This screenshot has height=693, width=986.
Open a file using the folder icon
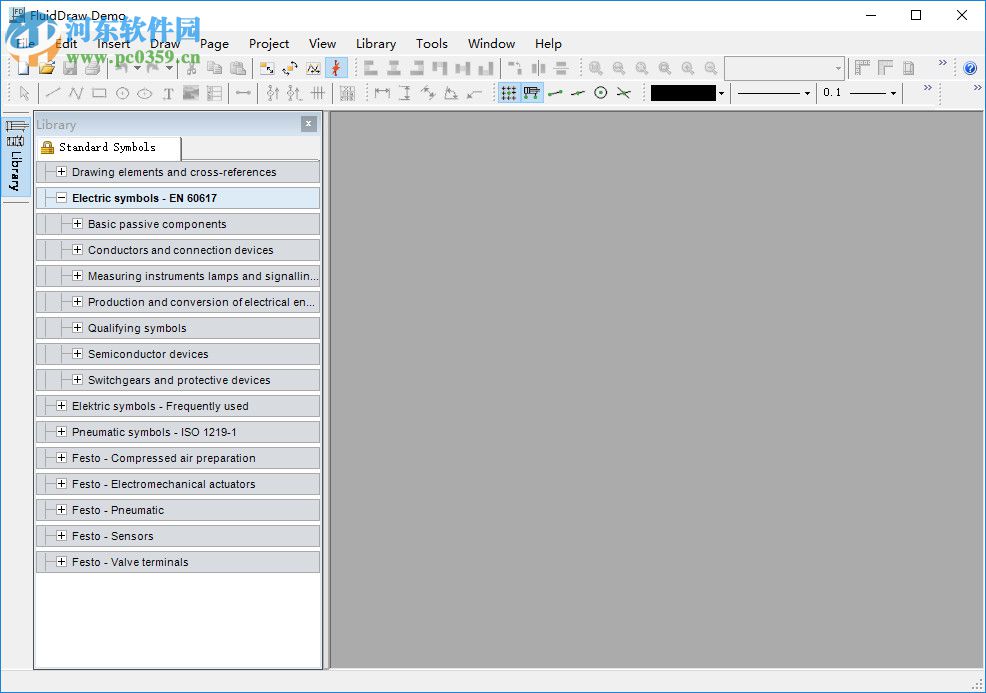click(x=45, y=68)
